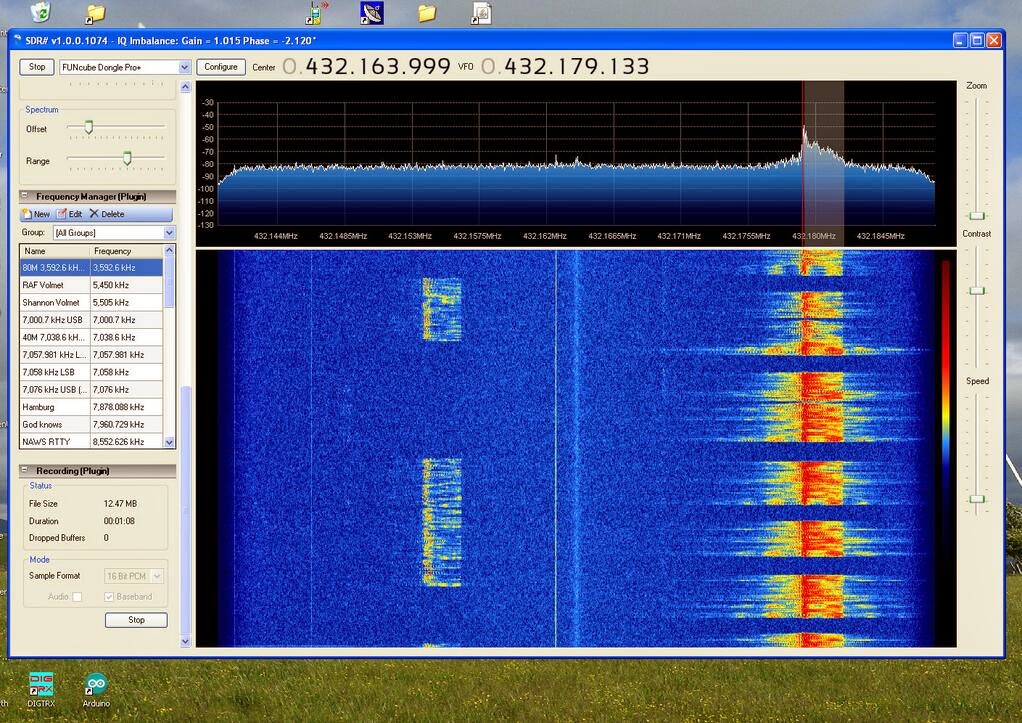Image resolution: width=1022 pixels, height=723 pixels.
Task: Click New in Frequency Manager toolbar
Action: [36, 214]
